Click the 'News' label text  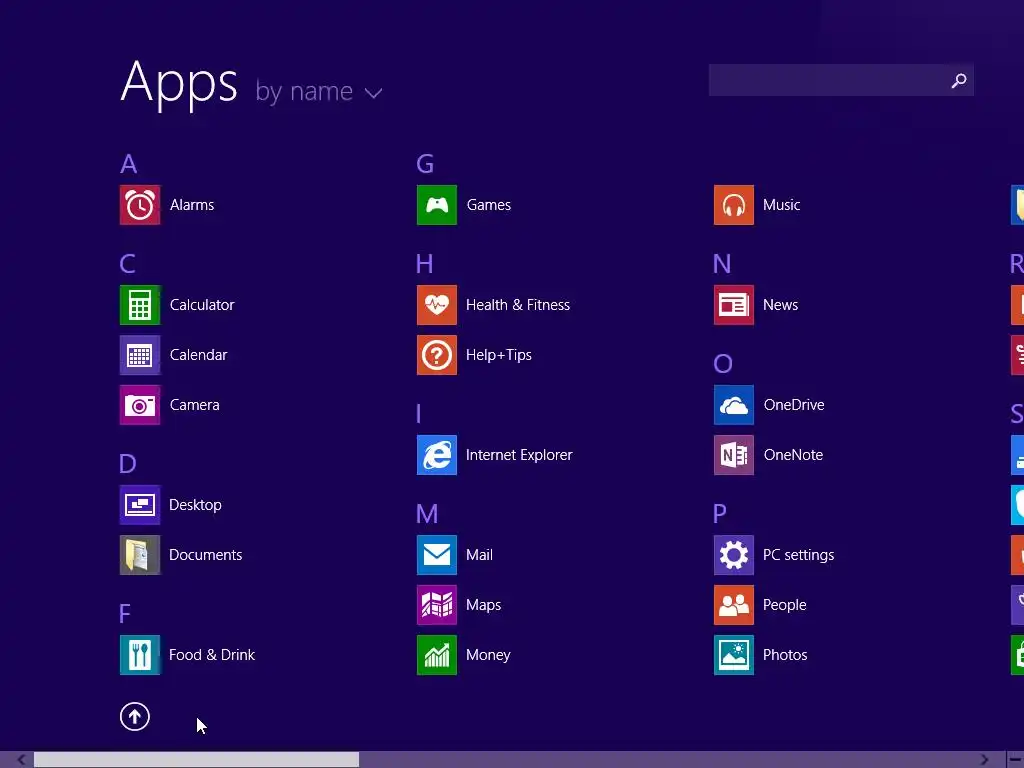coord(780,305)
